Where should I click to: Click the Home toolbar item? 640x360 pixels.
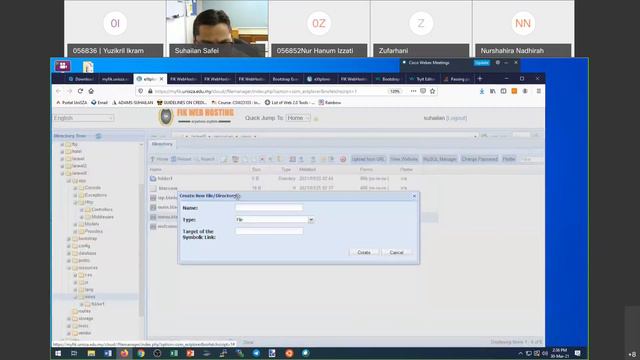click(x=159, y=159)
